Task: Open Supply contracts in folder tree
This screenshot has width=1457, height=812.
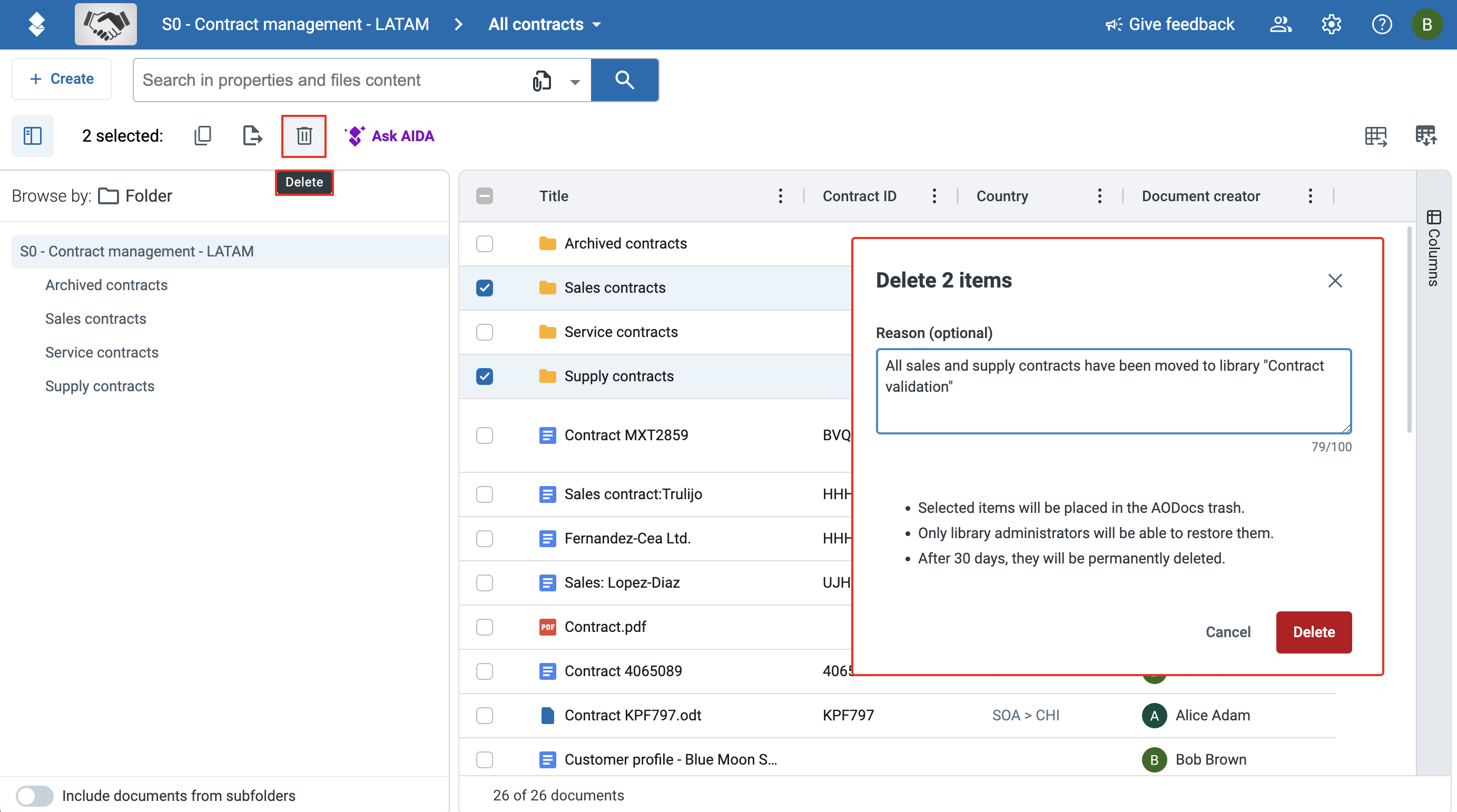Action: pos(100,386)
